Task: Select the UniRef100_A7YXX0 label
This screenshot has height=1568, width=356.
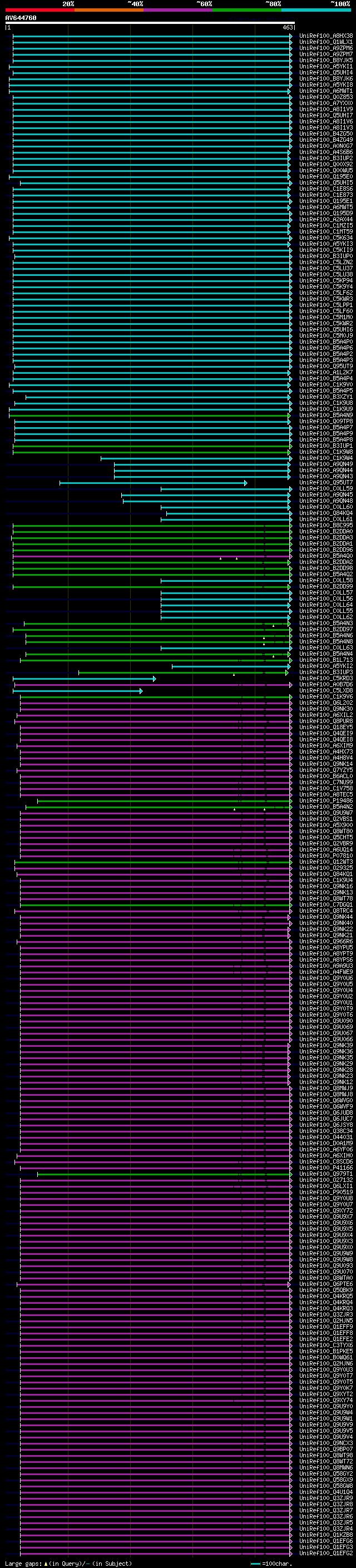Action: 326,103
